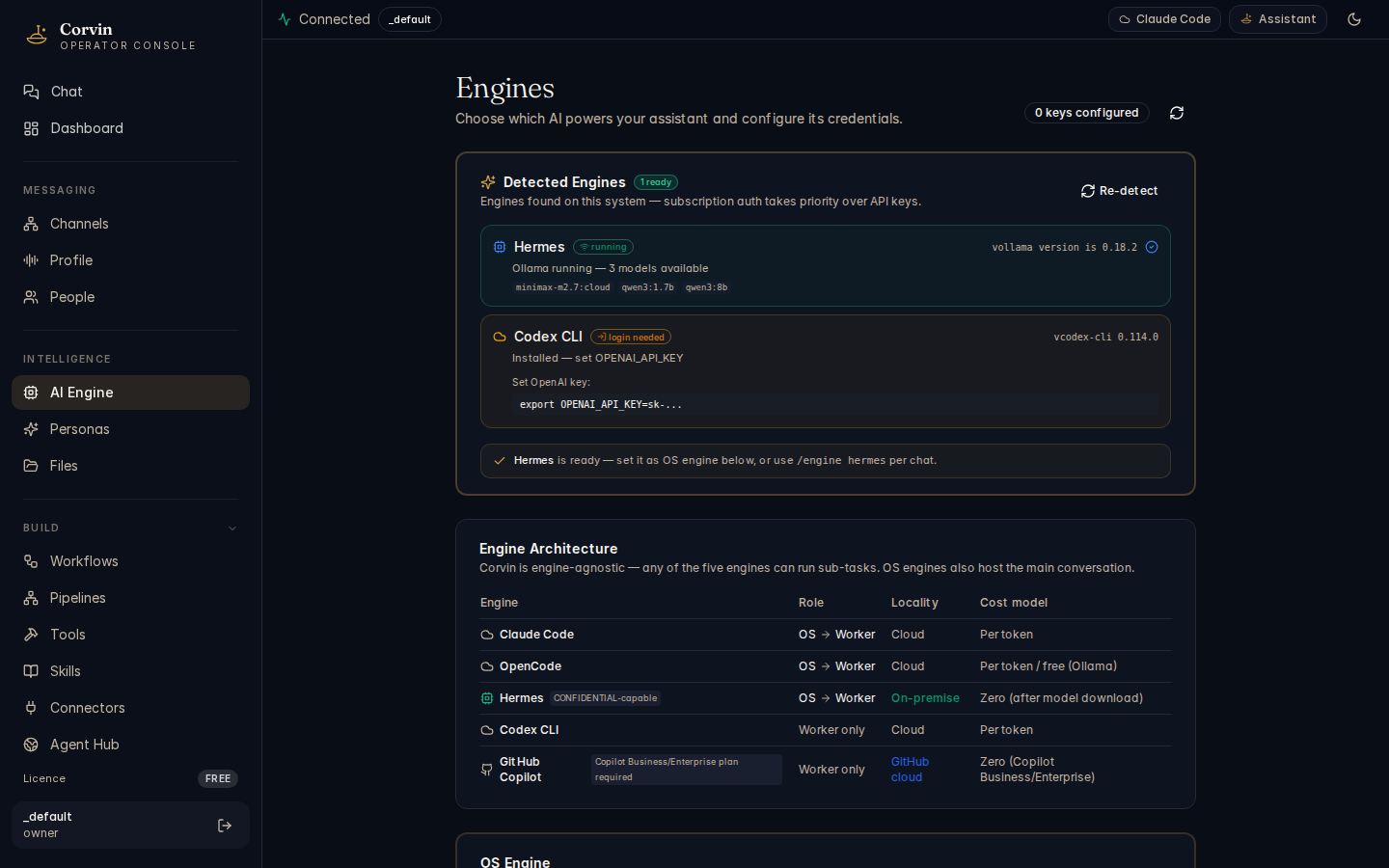Viewport: 1389px width, 868px height.
Task: Click the OpenCode cloud icon in table
Action: point(487,666)
